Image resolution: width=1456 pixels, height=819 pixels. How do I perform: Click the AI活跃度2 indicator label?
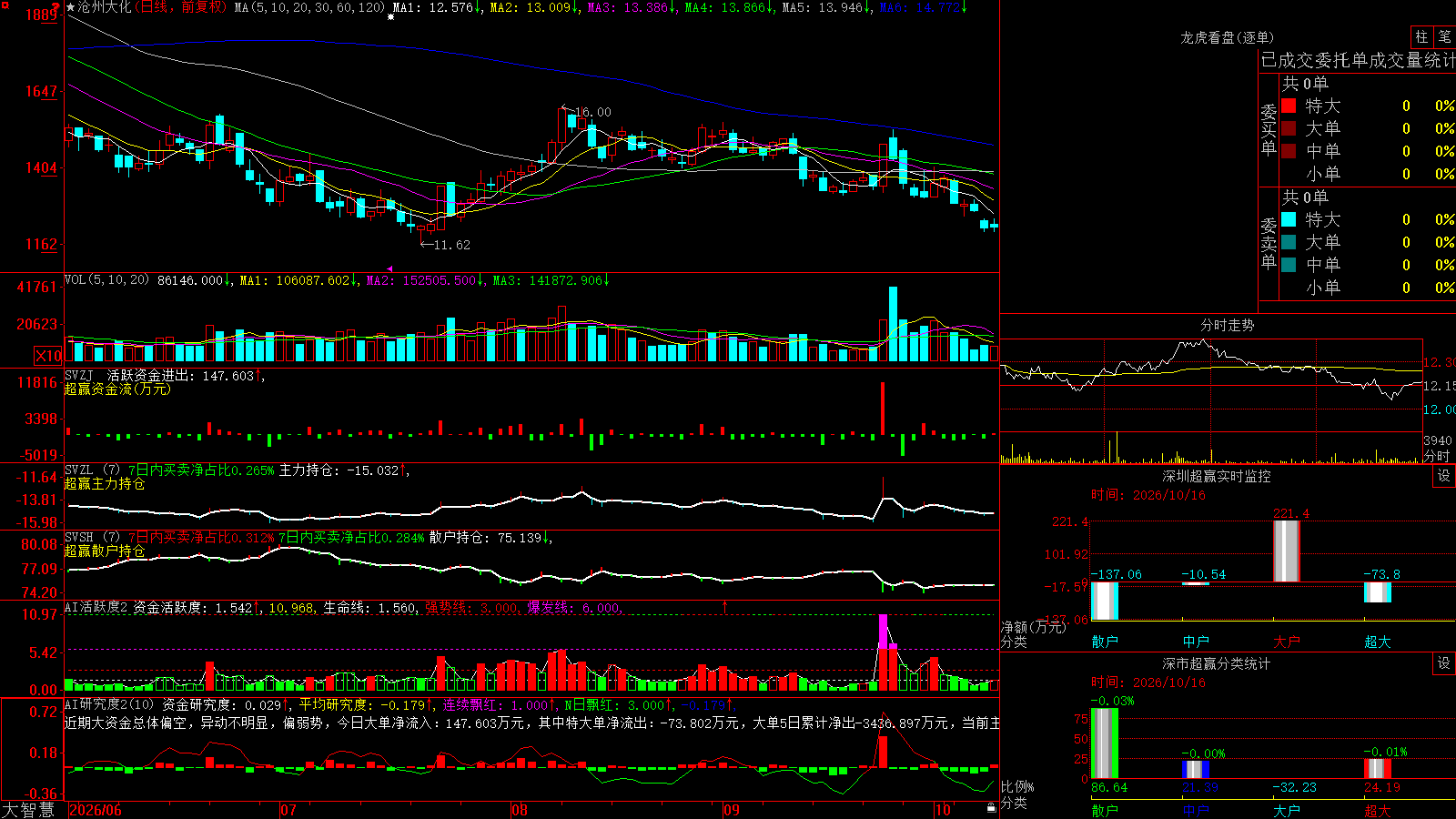pyautogui.click(x=96, y=607)
